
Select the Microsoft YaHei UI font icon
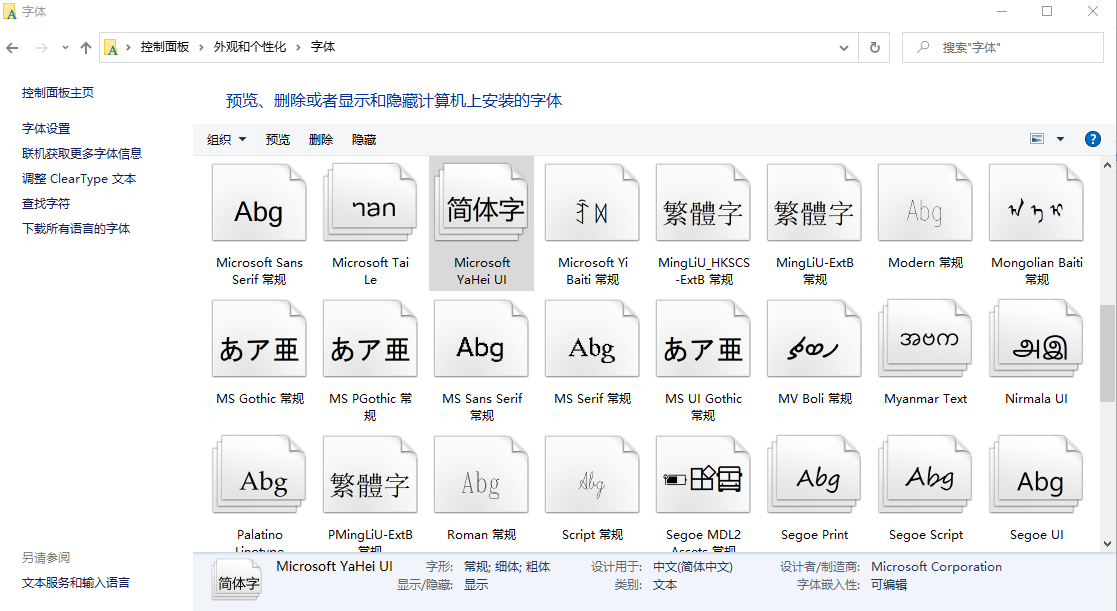[481, 202]
